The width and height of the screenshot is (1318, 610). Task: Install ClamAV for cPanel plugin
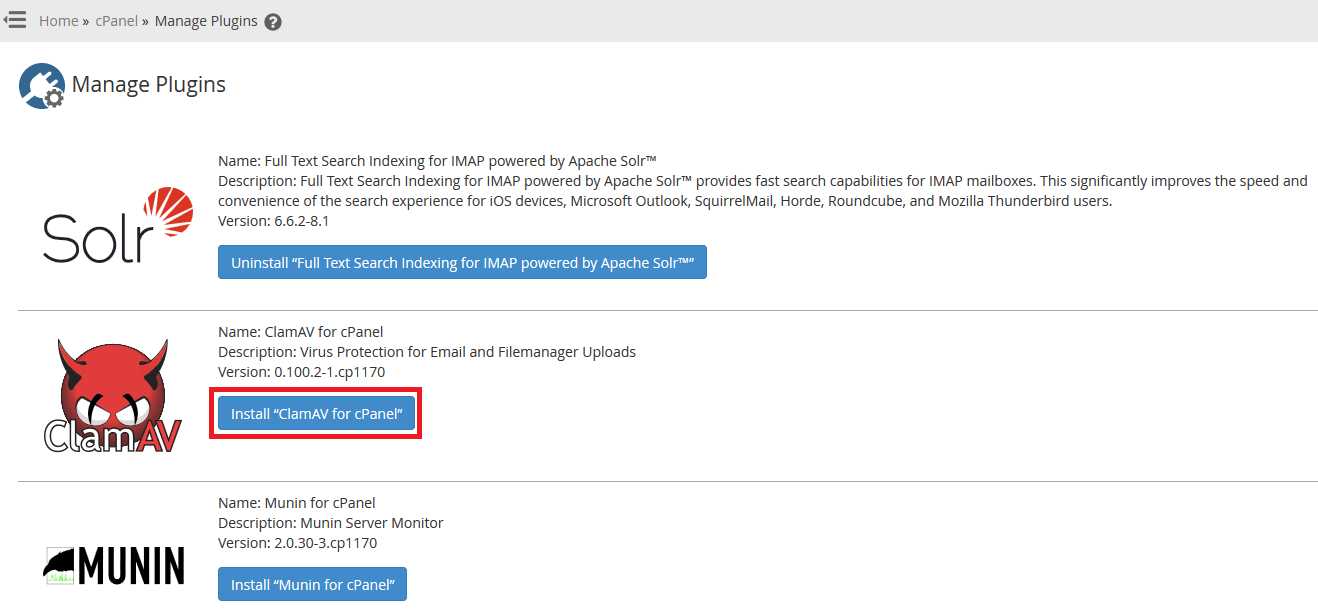pos(316,413)
